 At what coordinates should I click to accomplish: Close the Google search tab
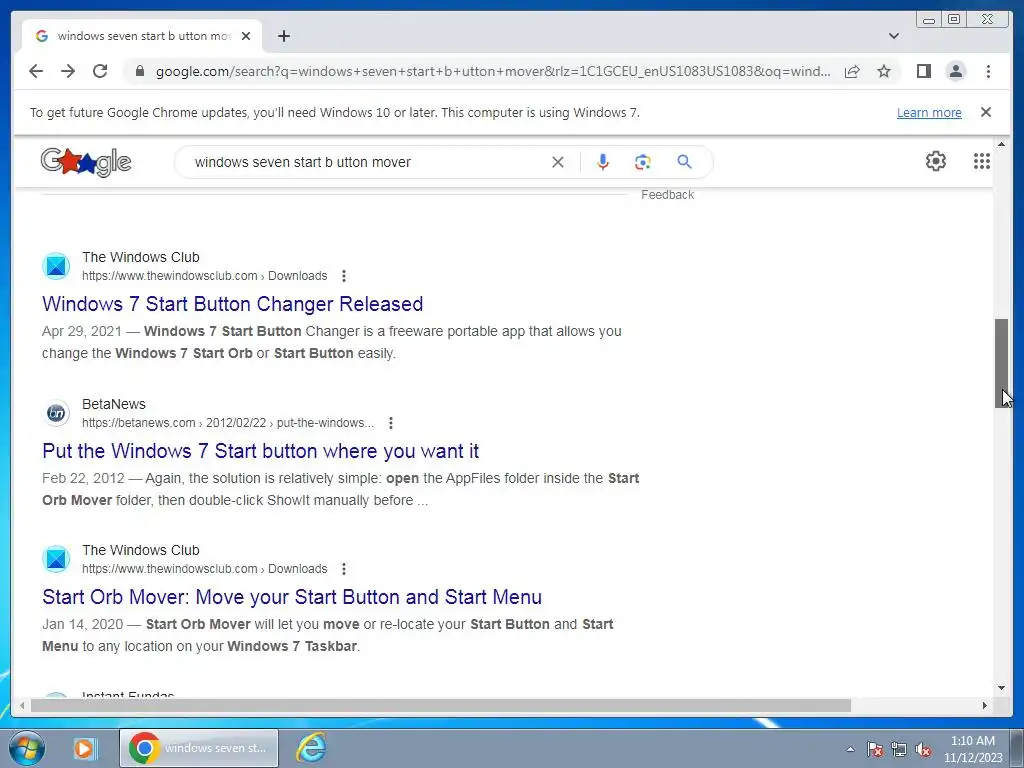tap(246, 36)
